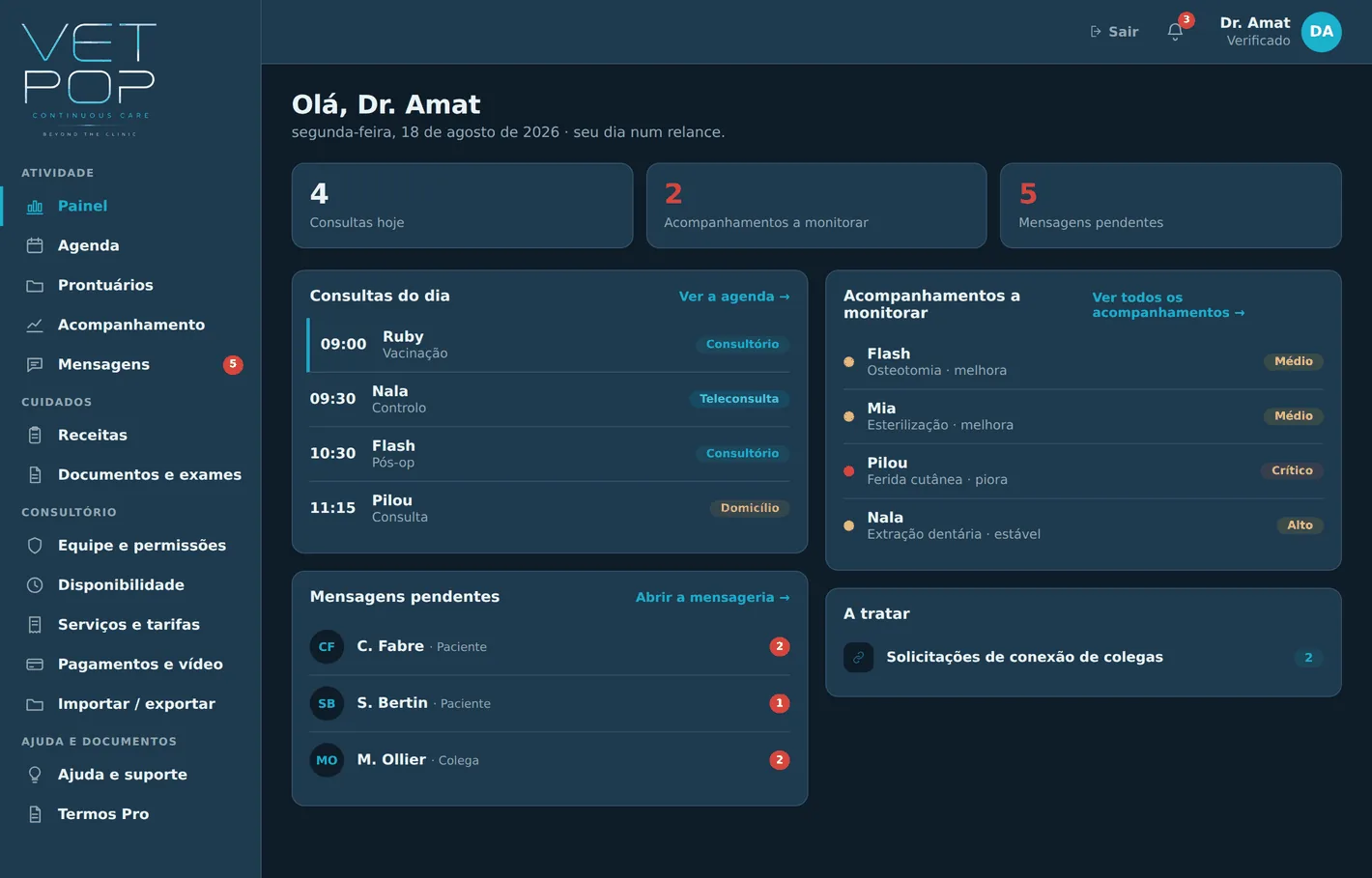The width and height of the screenshot is (1372, 878).
Task: Click the Pagamentos e vídeo card icon
Action: click(35, 664)
